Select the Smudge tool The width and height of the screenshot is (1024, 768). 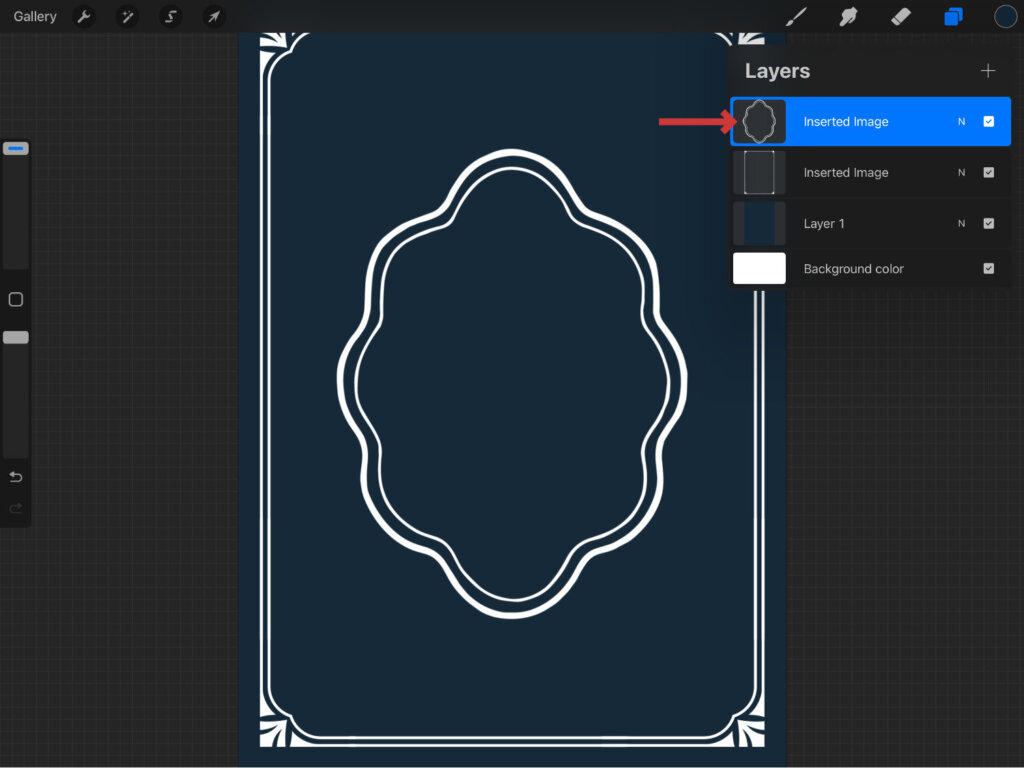848,17
